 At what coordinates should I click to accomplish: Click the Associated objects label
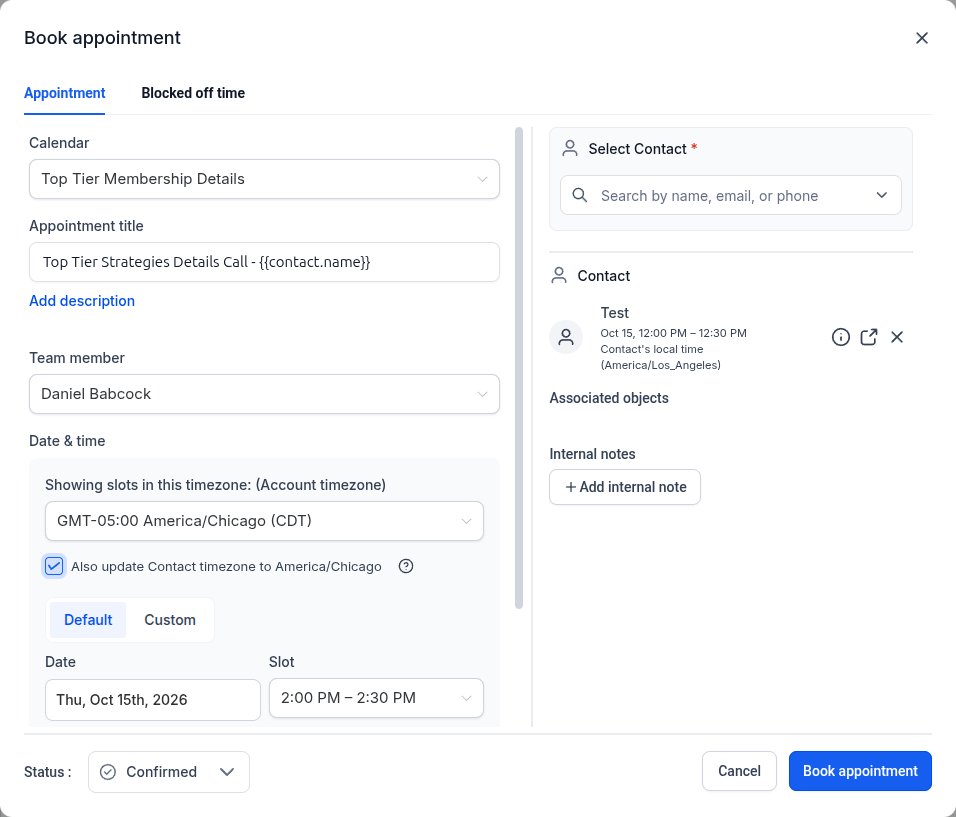click(608, 398)
